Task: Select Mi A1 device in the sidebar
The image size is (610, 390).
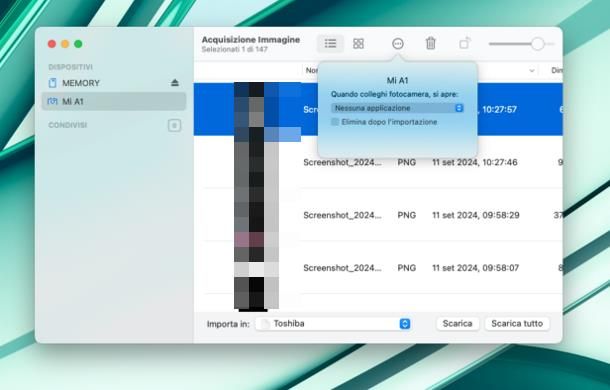Action: [114, 102]
